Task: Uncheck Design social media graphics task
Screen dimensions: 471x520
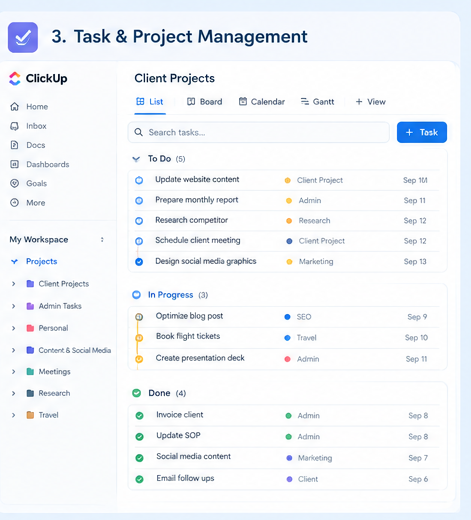Action: pos(139,262)
